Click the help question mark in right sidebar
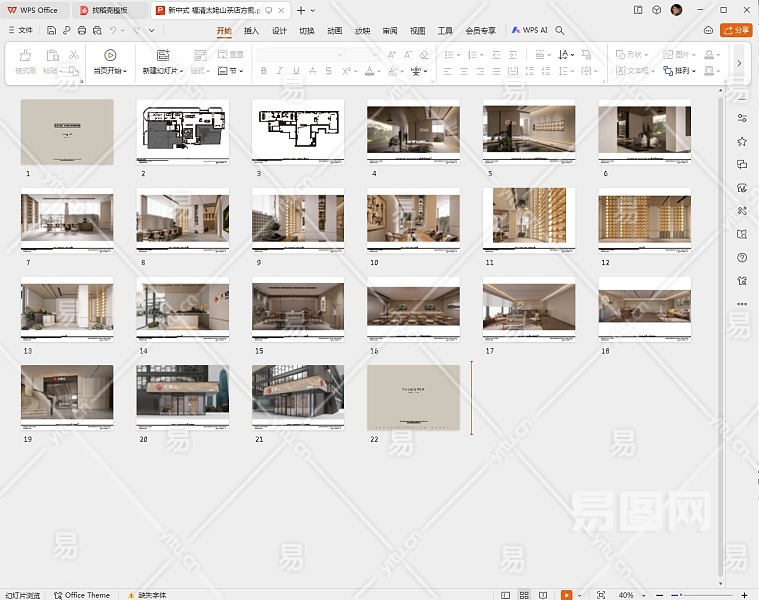The height and width of the screenshot is (600, 759). [741, 257]
